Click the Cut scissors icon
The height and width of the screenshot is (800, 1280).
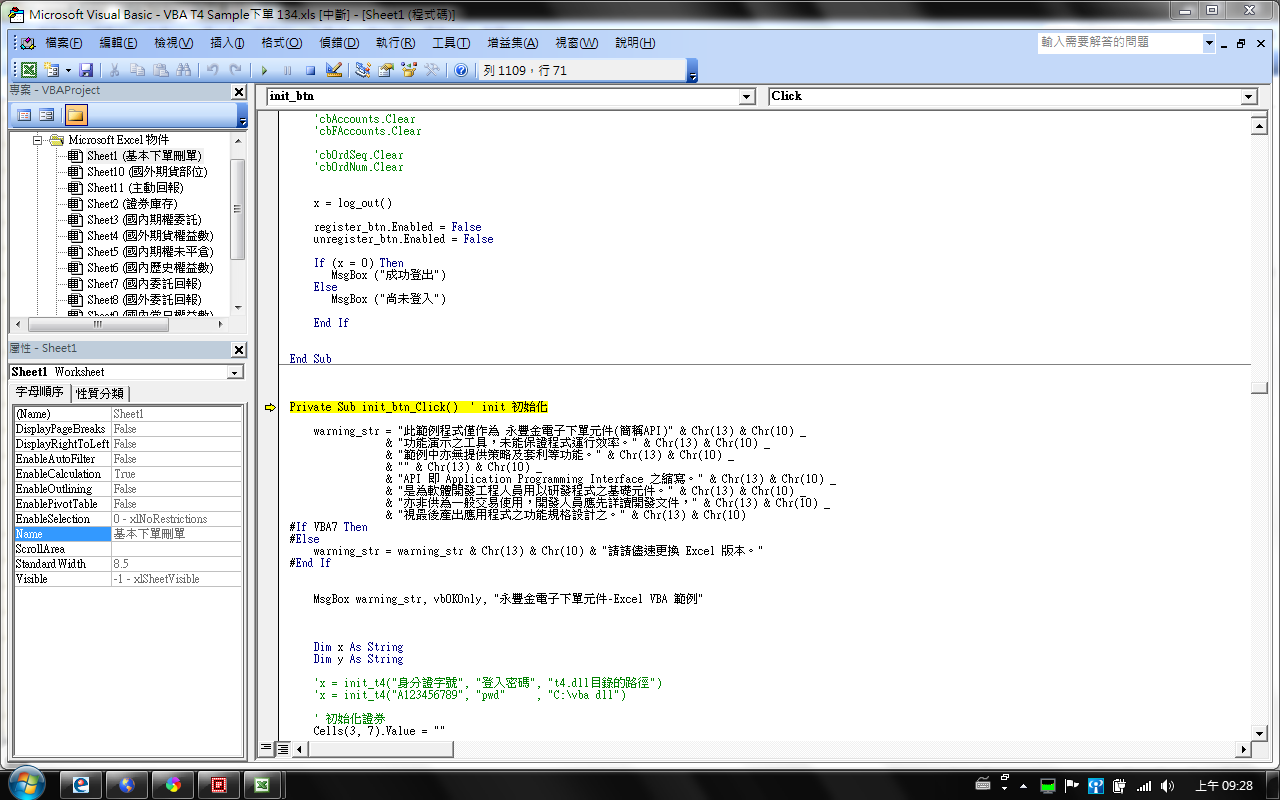pos(115,70)
